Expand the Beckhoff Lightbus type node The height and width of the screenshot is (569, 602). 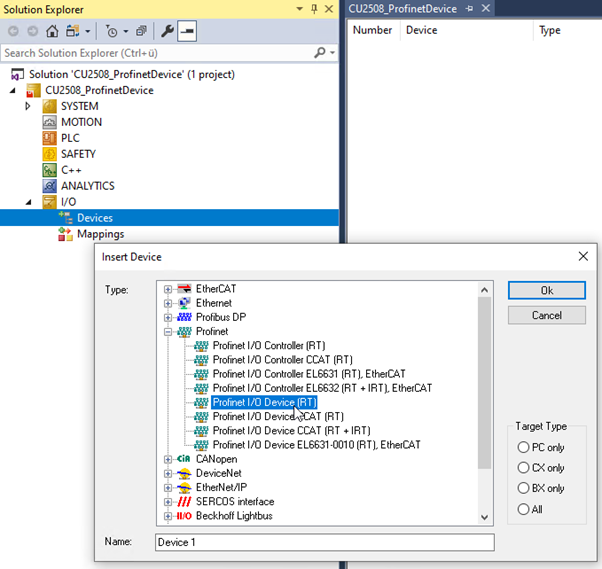click(168, 516)
